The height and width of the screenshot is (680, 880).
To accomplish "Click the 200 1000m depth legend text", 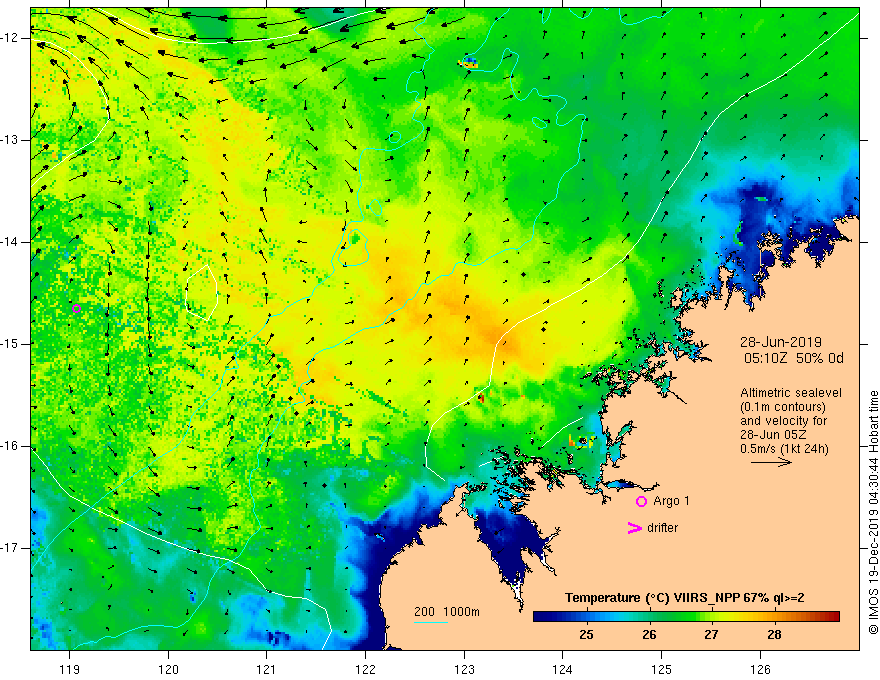I will coord(447,612).
